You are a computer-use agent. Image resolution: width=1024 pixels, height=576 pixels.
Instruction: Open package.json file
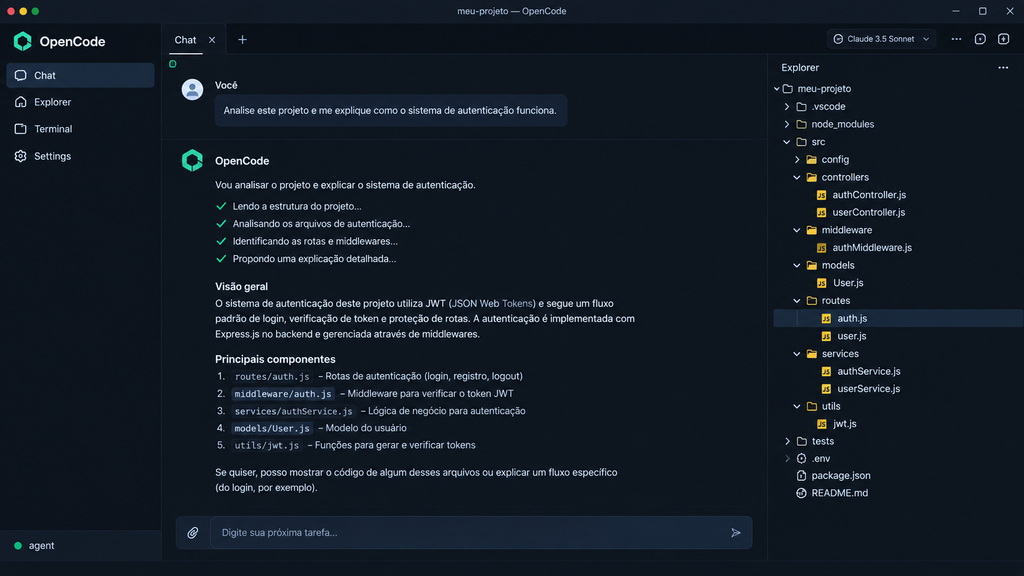click(840, 475)
